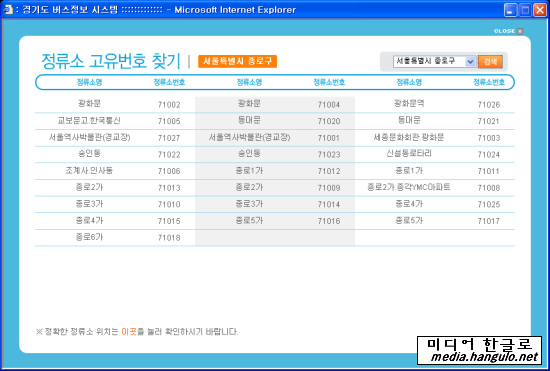Click the 종로6가 stop name

pos(89,237)
